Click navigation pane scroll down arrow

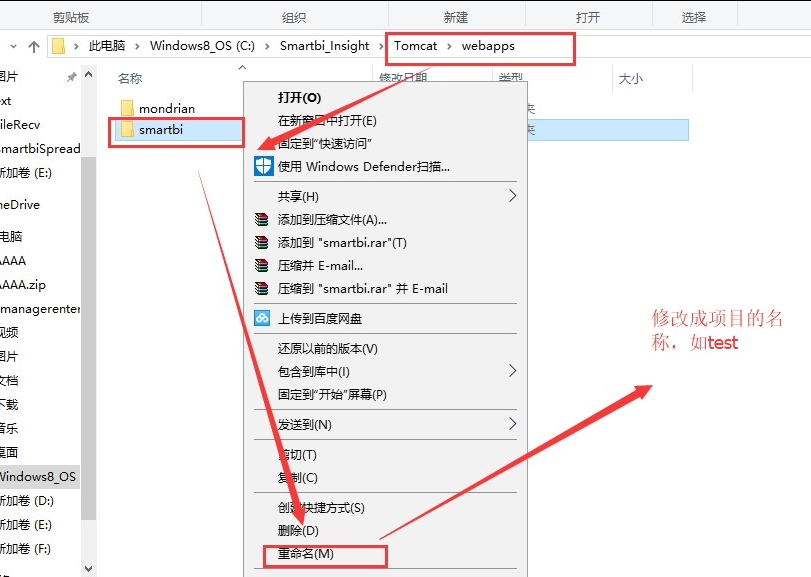88,569
